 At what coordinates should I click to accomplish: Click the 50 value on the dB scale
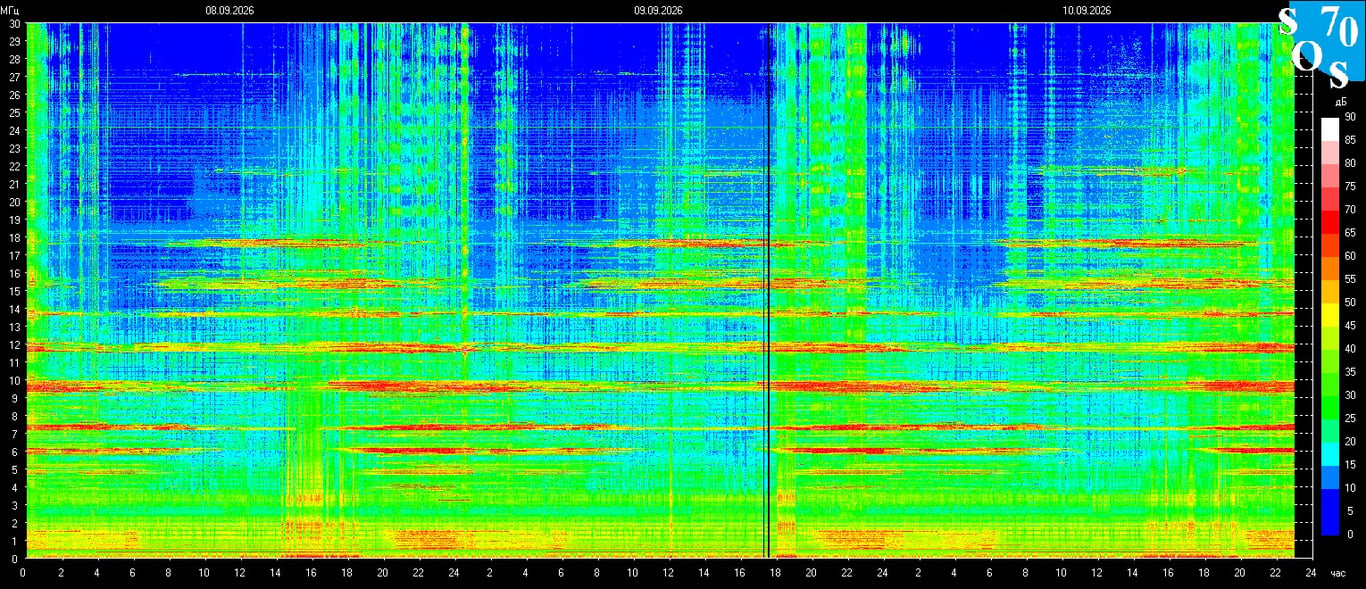pyautogui.click(x=1350, y=302)
